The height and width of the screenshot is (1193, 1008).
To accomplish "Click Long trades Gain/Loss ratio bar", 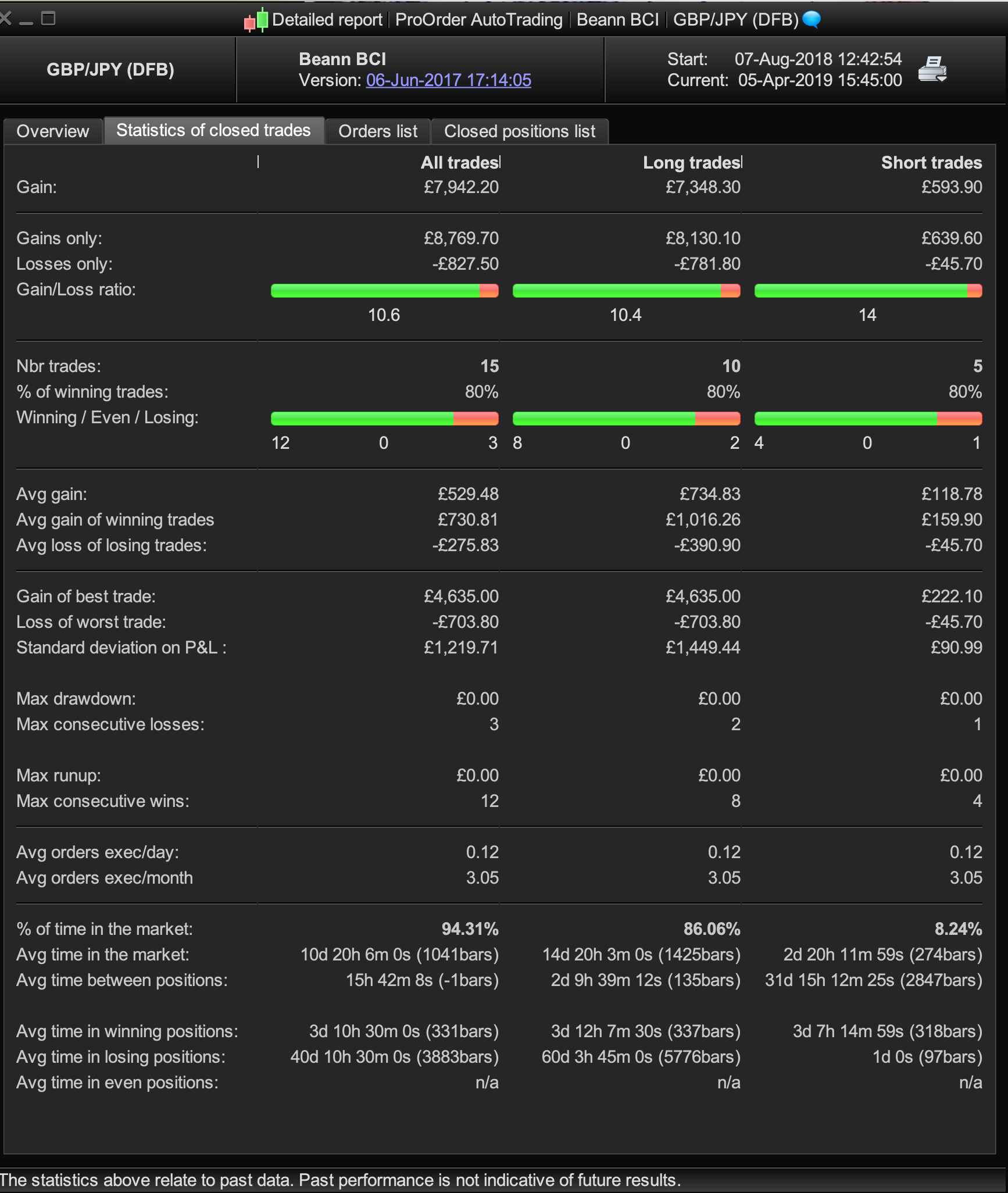I will click(626, 291).
